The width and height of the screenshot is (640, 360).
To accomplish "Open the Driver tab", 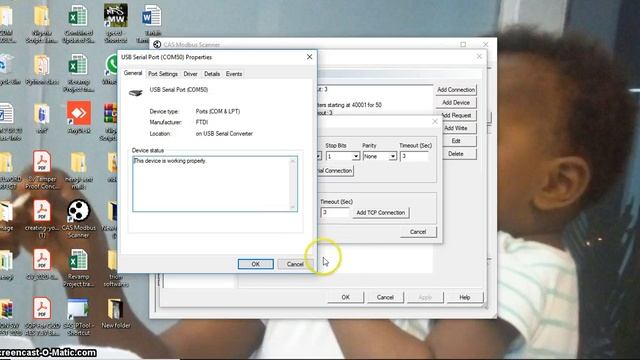I will pos(191,74).
